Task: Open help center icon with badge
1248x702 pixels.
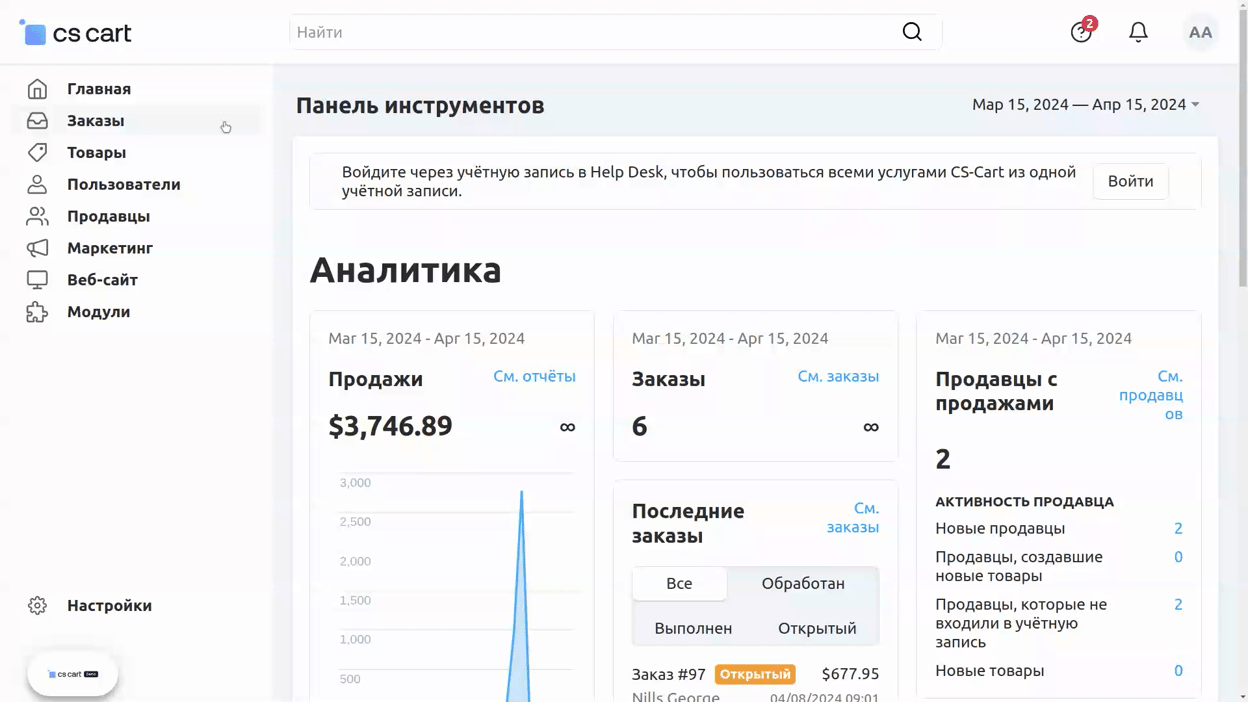Action: pos(1081,33)
